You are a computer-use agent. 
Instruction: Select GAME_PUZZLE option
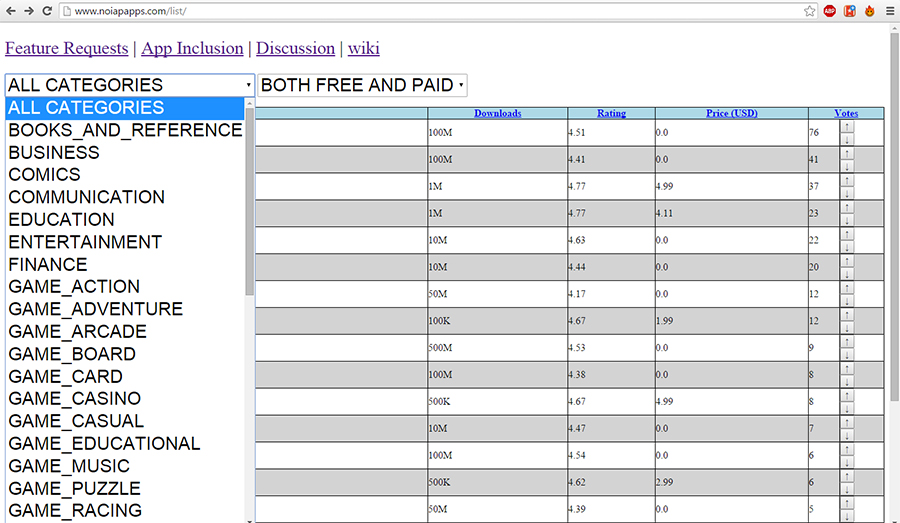125,488
